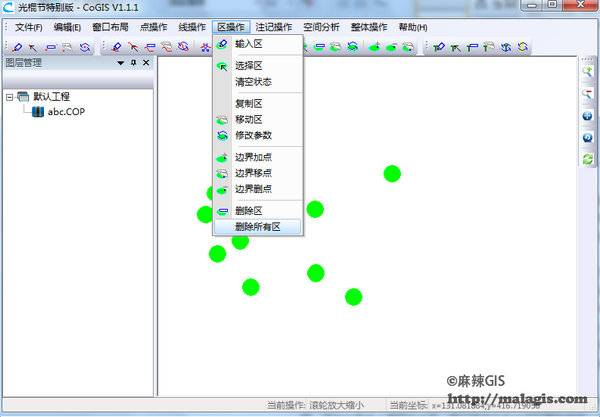The image size is (600, 417).
Task: Open the 编辑(E) menu
Action: [67, 27]
